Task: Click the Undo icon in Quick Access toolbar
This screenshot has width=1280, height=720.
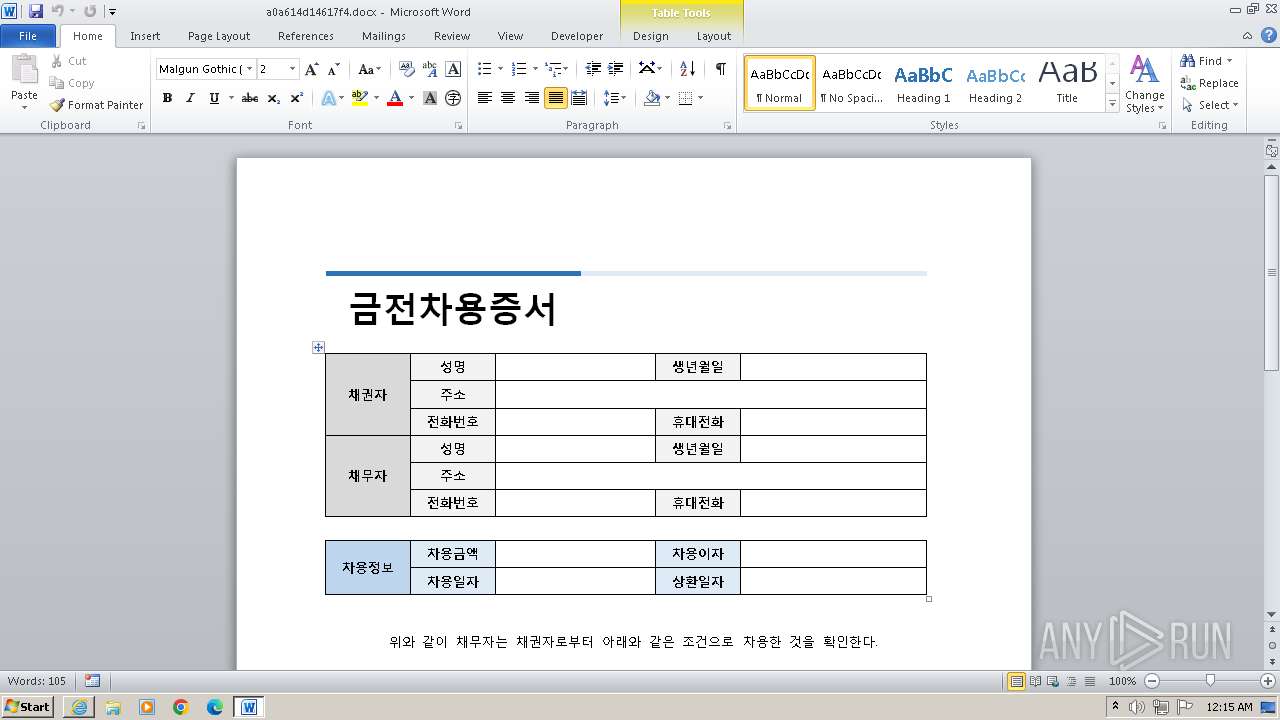Action: tap(57, 11)
